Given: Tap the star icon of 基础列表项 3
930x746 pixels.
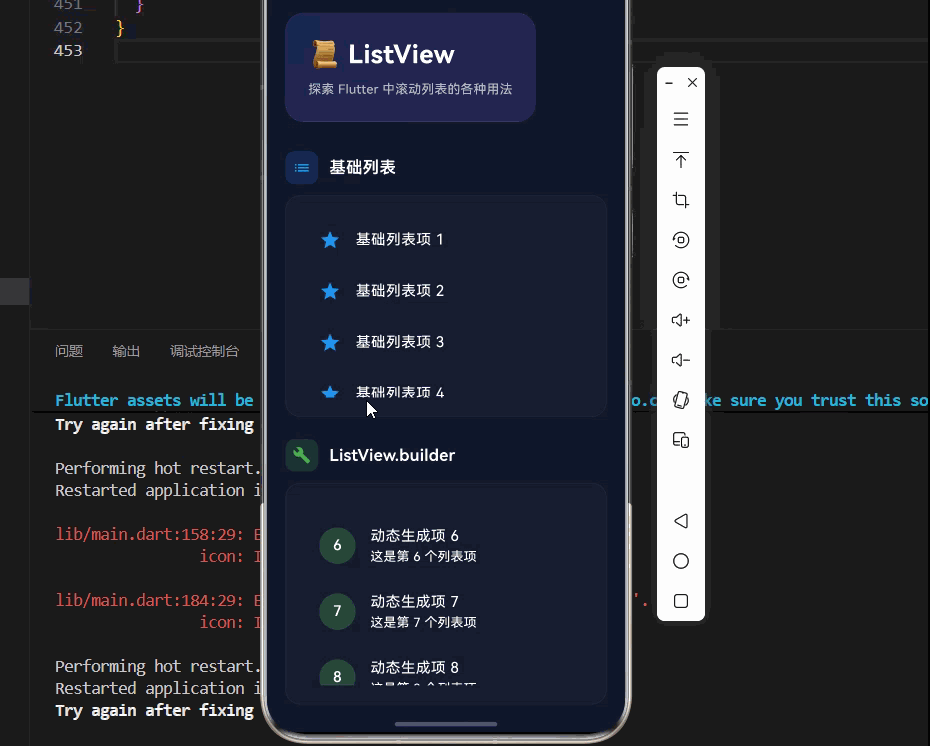Looking at the screenshot, I should pos(330,342).
